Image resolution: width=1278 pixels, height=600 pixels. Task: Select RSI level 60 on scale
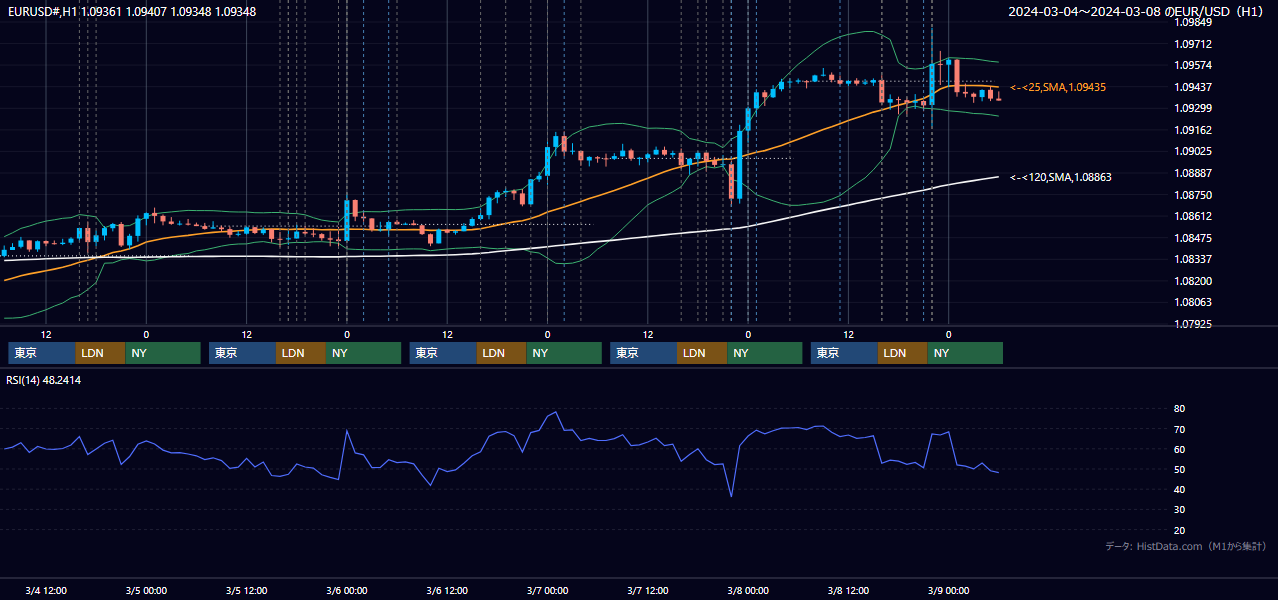click(x=1179, y=449)
